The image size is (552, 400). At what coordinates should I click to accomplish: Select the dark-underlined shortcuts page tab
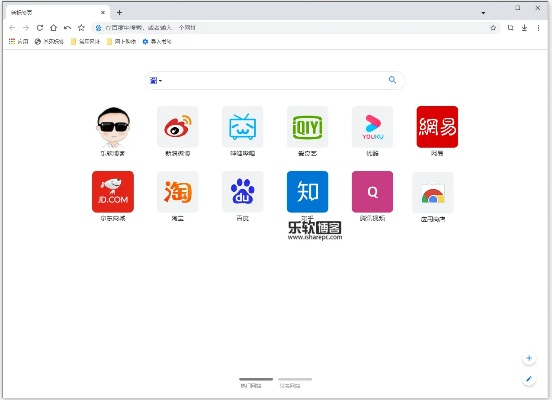coord(256,382)
